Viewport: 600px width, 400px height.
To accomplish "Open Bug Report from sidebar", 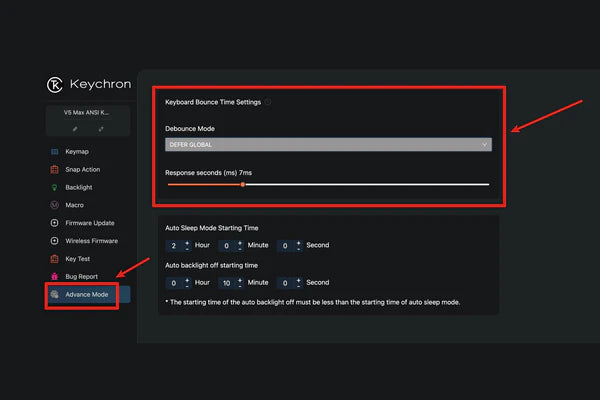I will (x=82, y=276).
